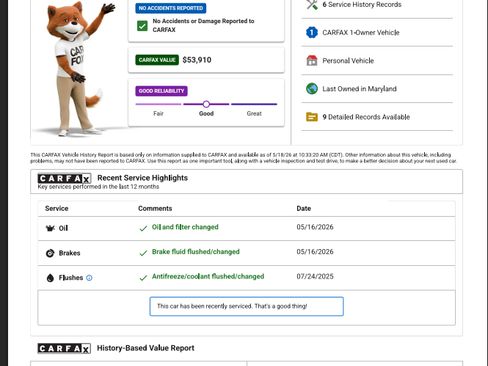The height and width of the screenshot is (366, 488).
Task: Click the yellow folder Detailed Records icon
Action: pyautogui.click(x=312, y=117)
